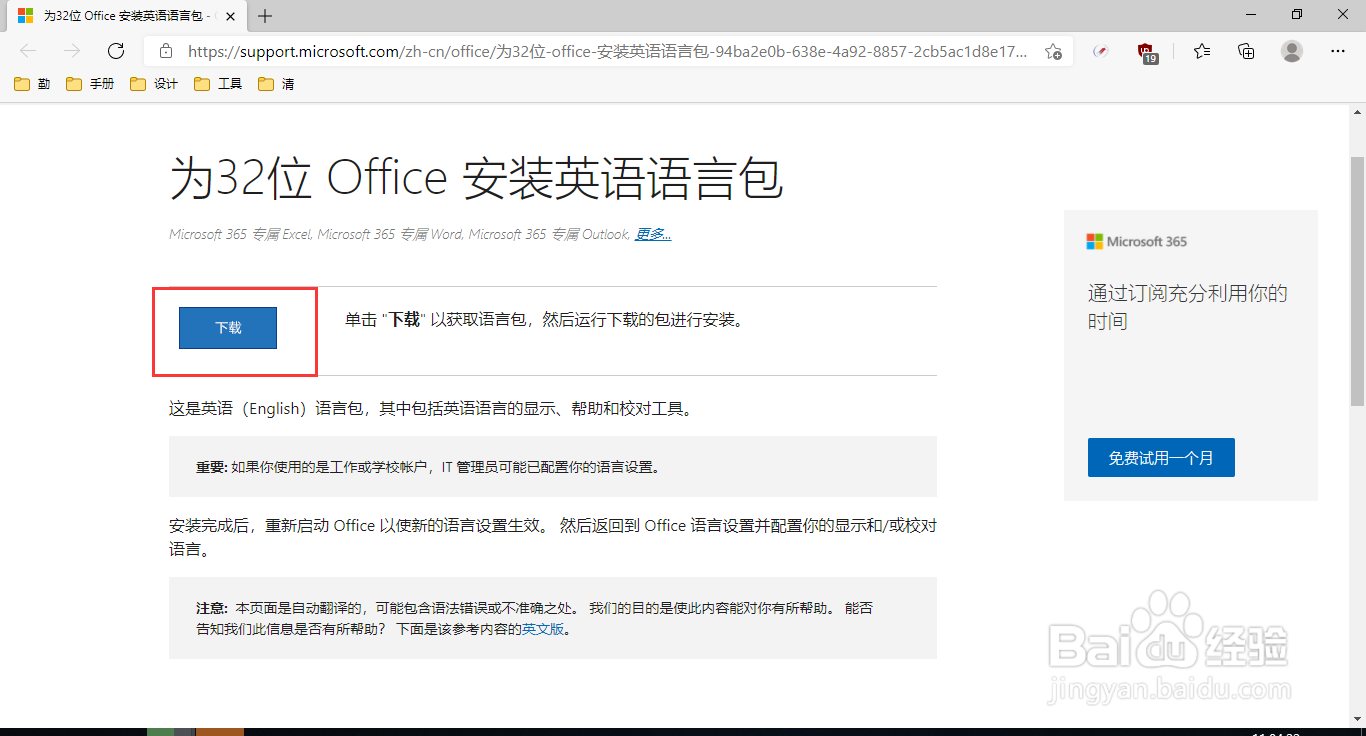Click the user profile avatar
The height and width of the screenshot is (736, 1366).
[1292, 51]
